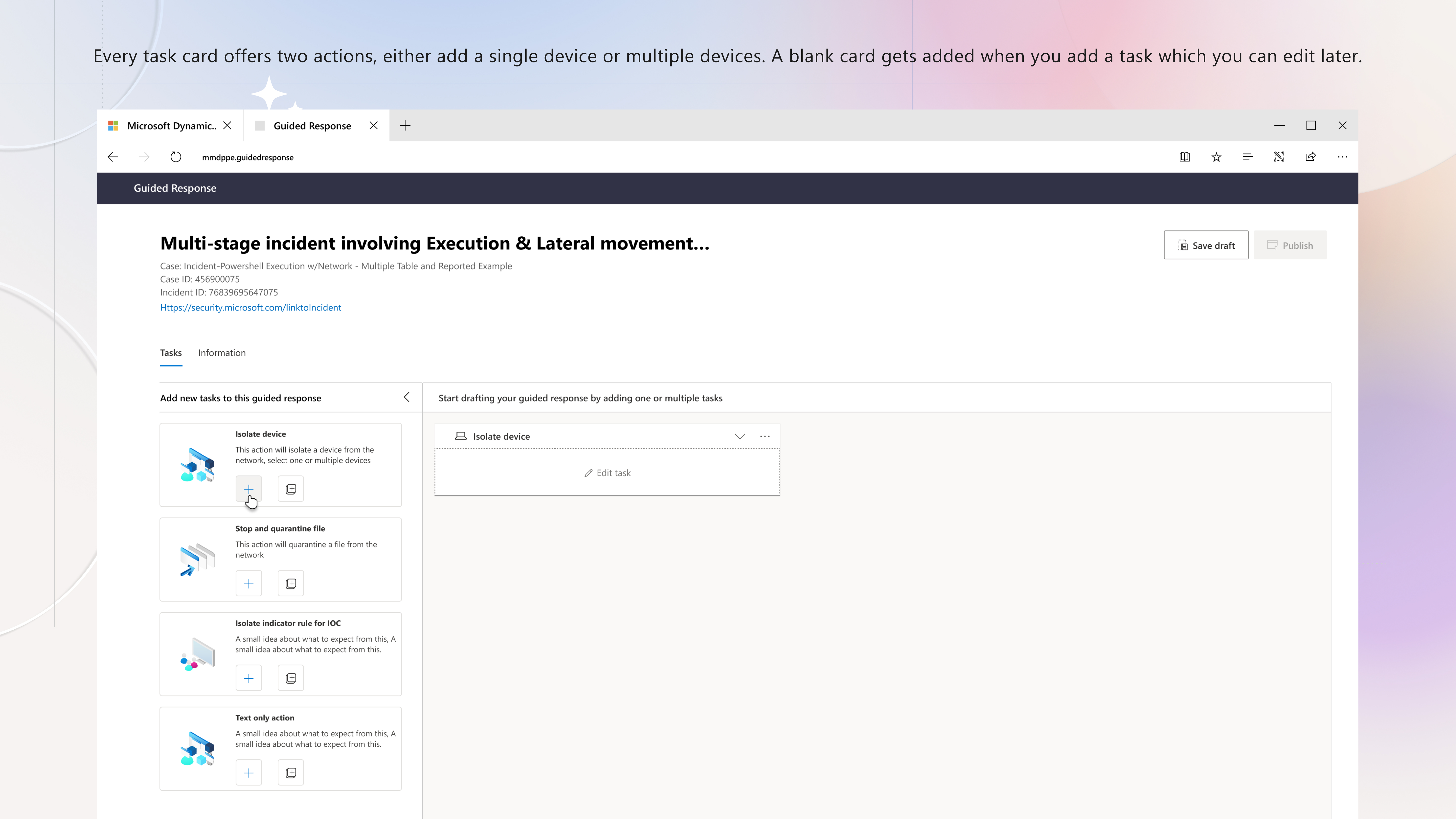The height and width of the screenshot is (819, 1456).
Task: Open the browser hub icon
Action: (1247, 157)
